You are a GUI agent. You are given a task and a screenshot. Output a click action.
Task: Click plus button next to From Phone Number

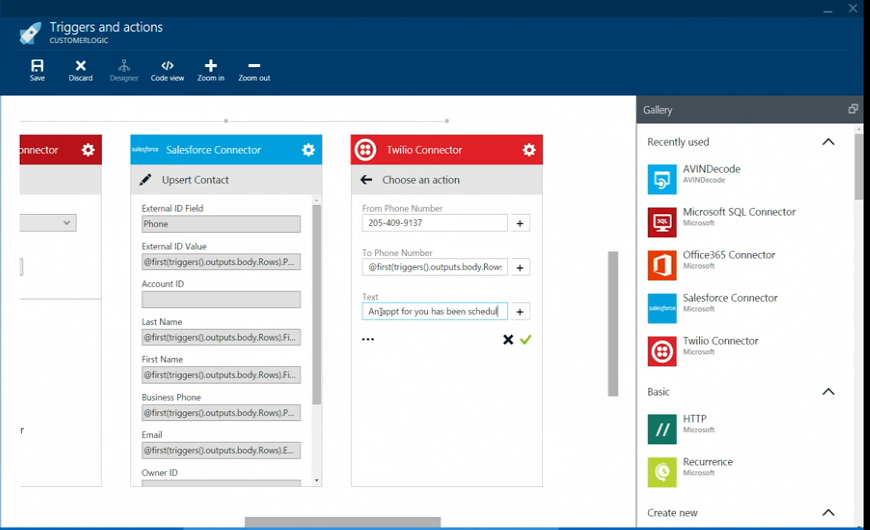(520, 224)
